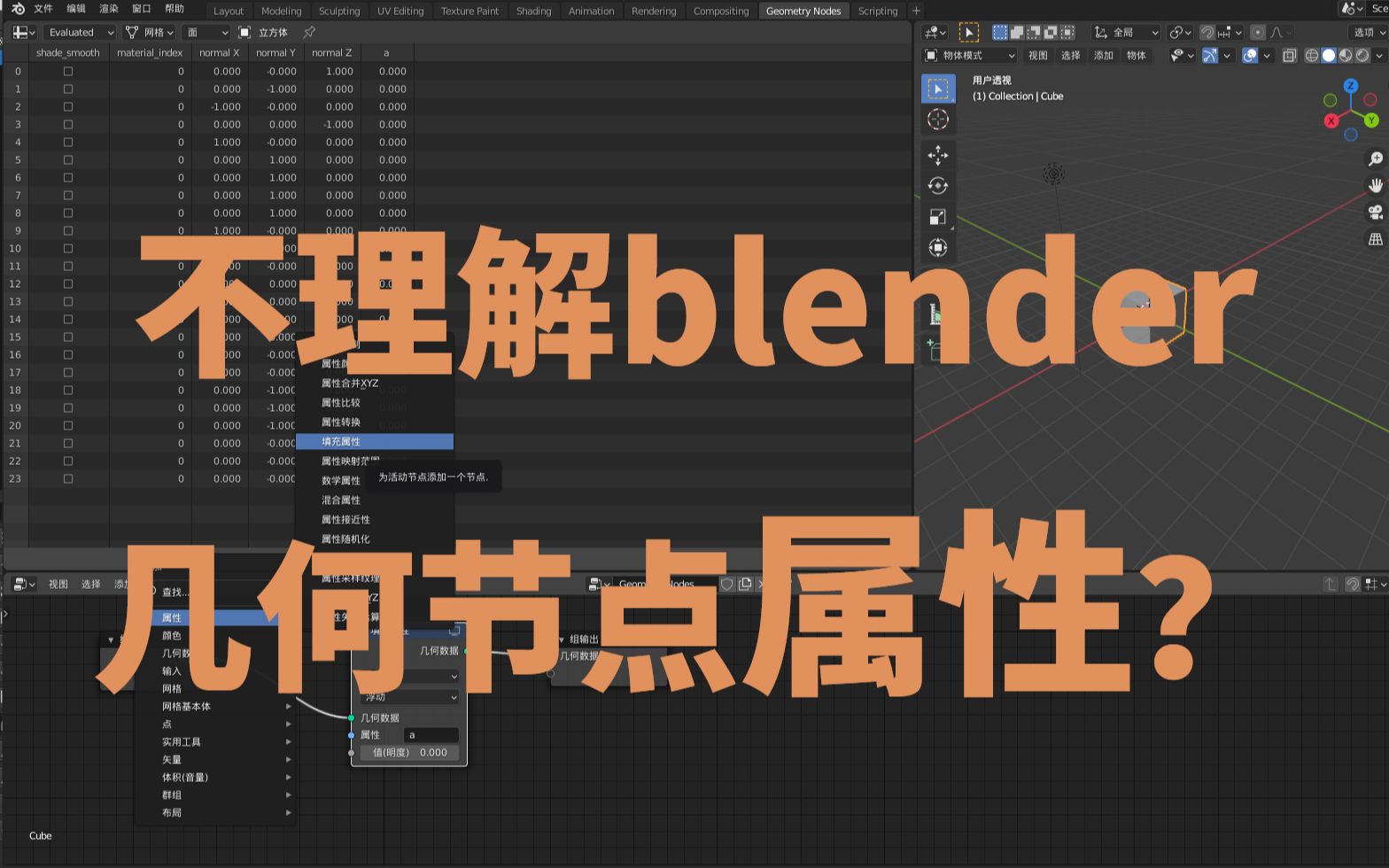Click the node editor snap magnet icon
The width and height of the screenshot is (1389, 868).
click(1353, 584)
